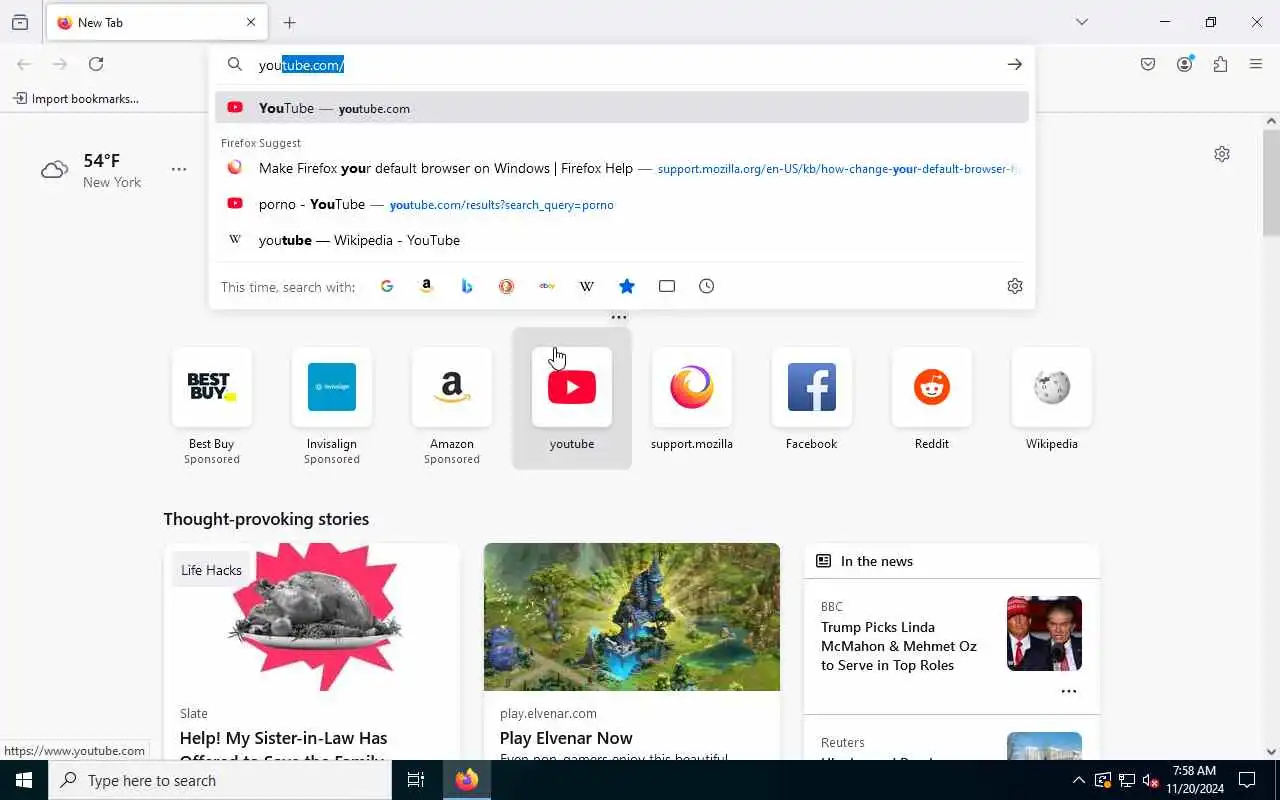This screenshot has height=800, width=1280.
Task: Open the Slate Life Hacks story image
Action: [x=312, y=617]
